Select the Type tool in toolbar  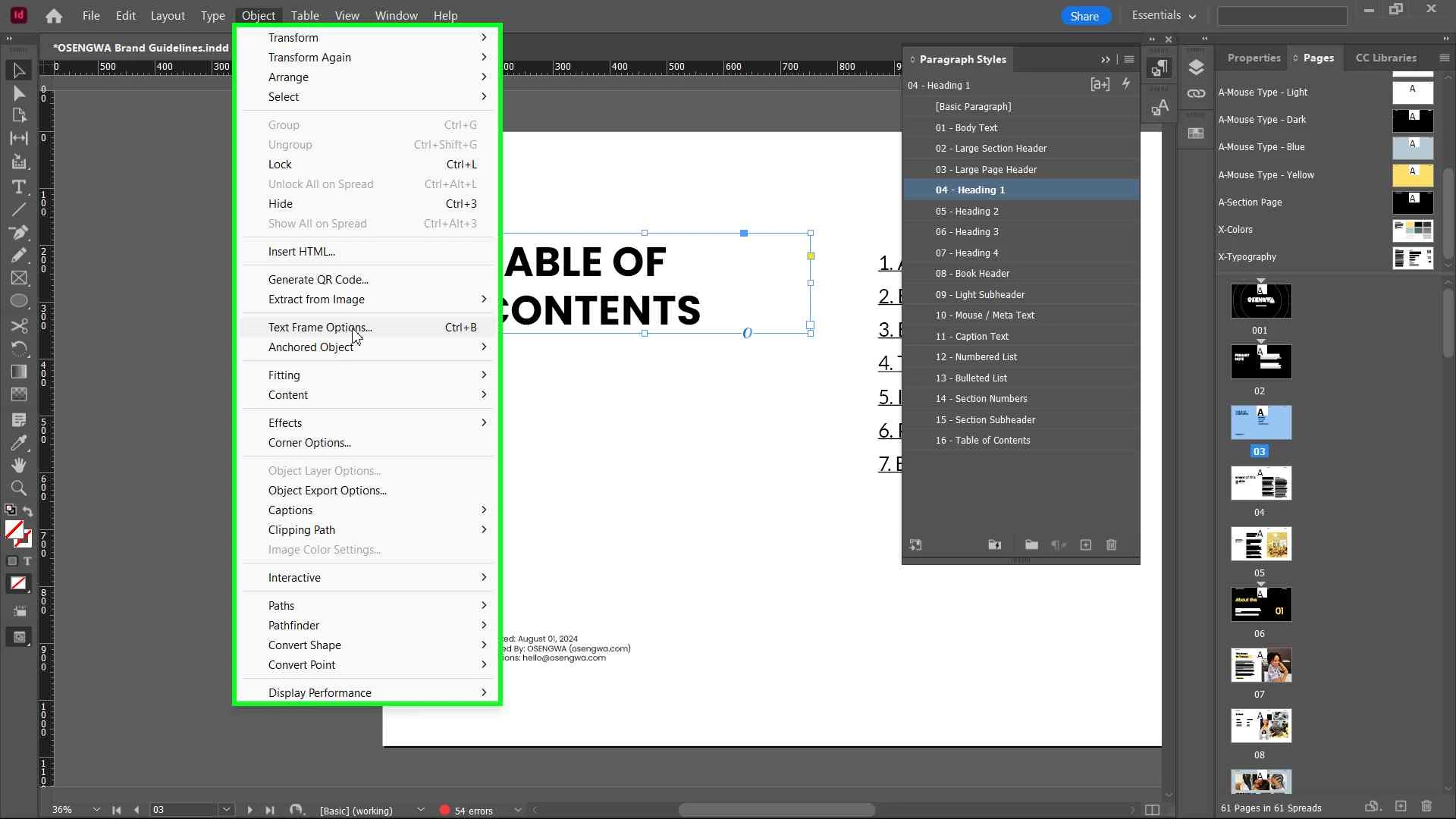pos(19,187)
